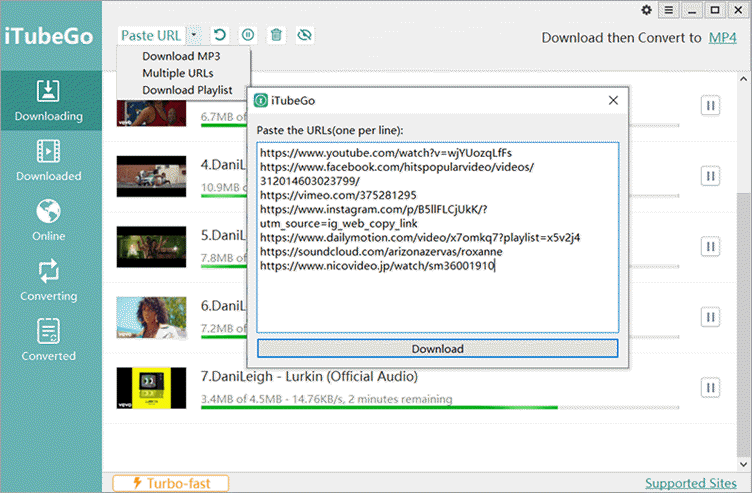
Task: Click the thumbnail of download item 5
Action: click(152, 246)
